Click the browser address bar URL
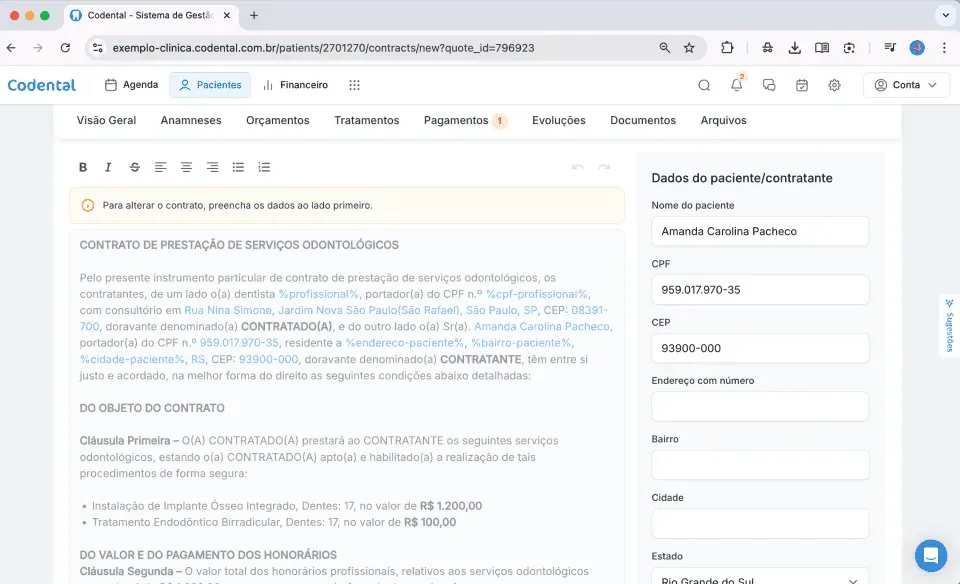960x584 pixels. [x=323, y=48]
